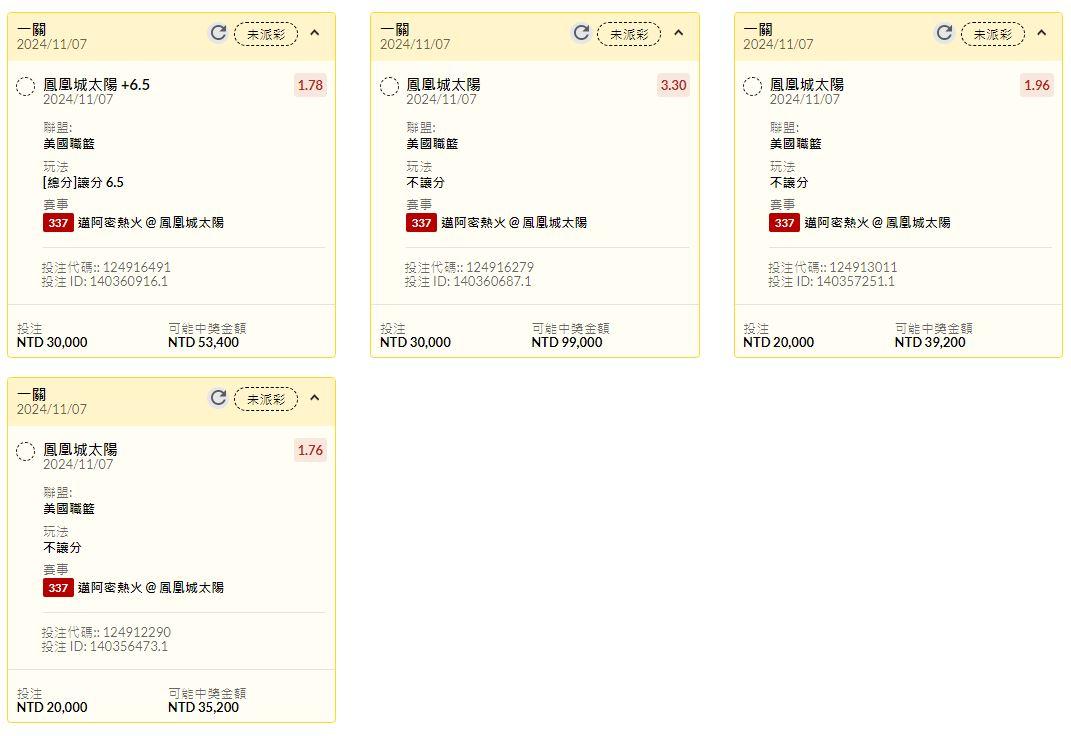Collapse the card with bet code 124916491
The height and width of the screenshot is (736, 1071).
[x=315, y=33]
